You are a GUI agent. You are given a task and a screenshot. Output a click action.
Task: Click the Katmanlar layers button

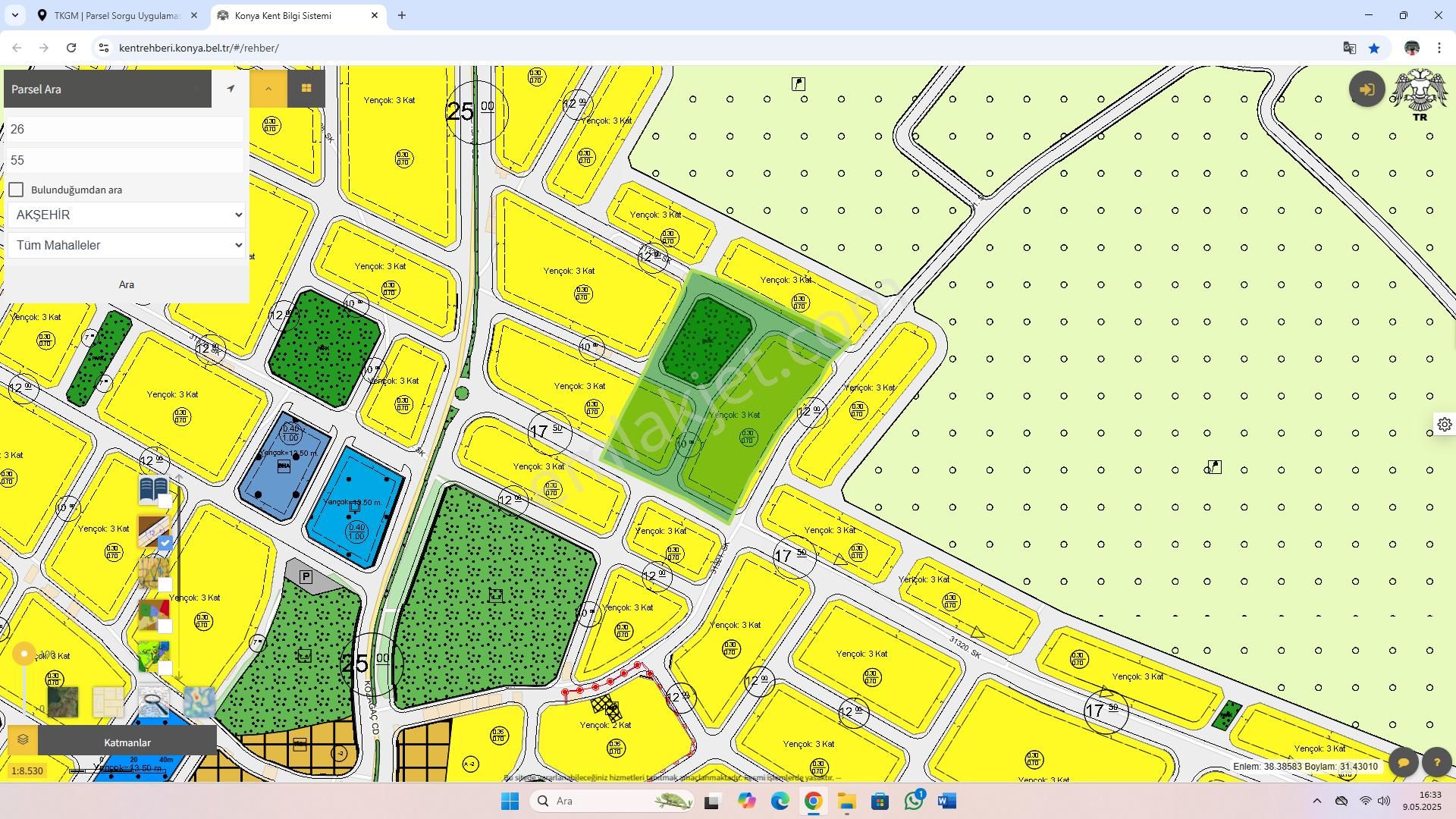coord(127,742)
